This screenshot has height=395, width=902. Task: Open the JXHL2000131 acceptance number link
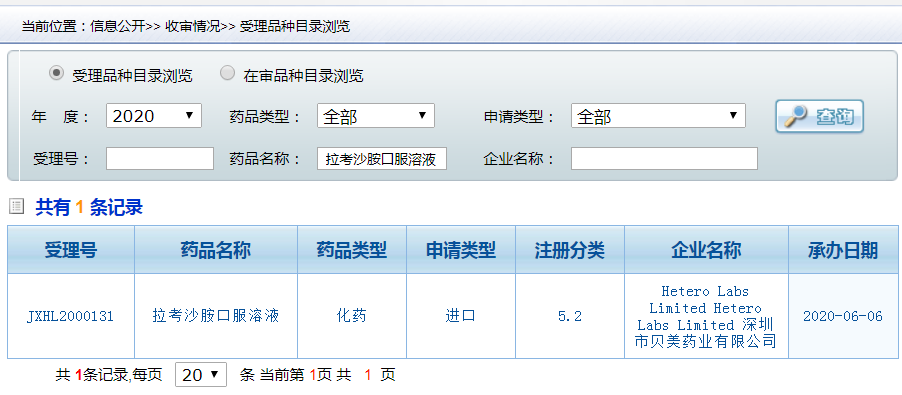coord(70,316)
